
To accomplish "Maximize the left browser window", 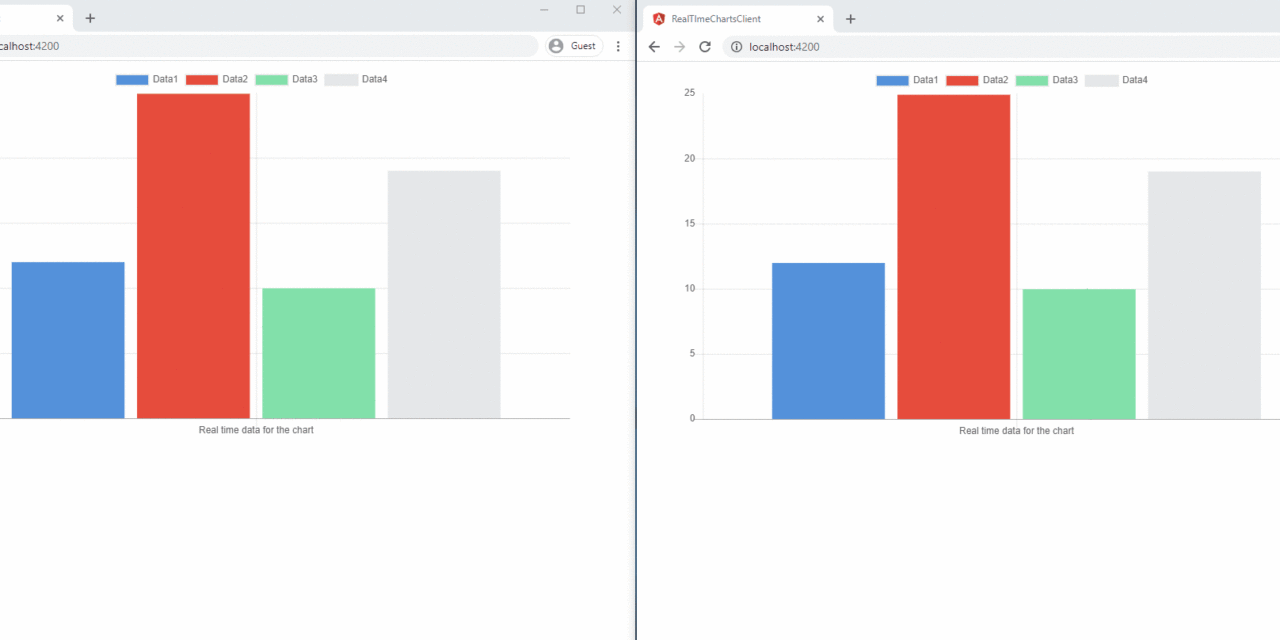I will 580,10.
